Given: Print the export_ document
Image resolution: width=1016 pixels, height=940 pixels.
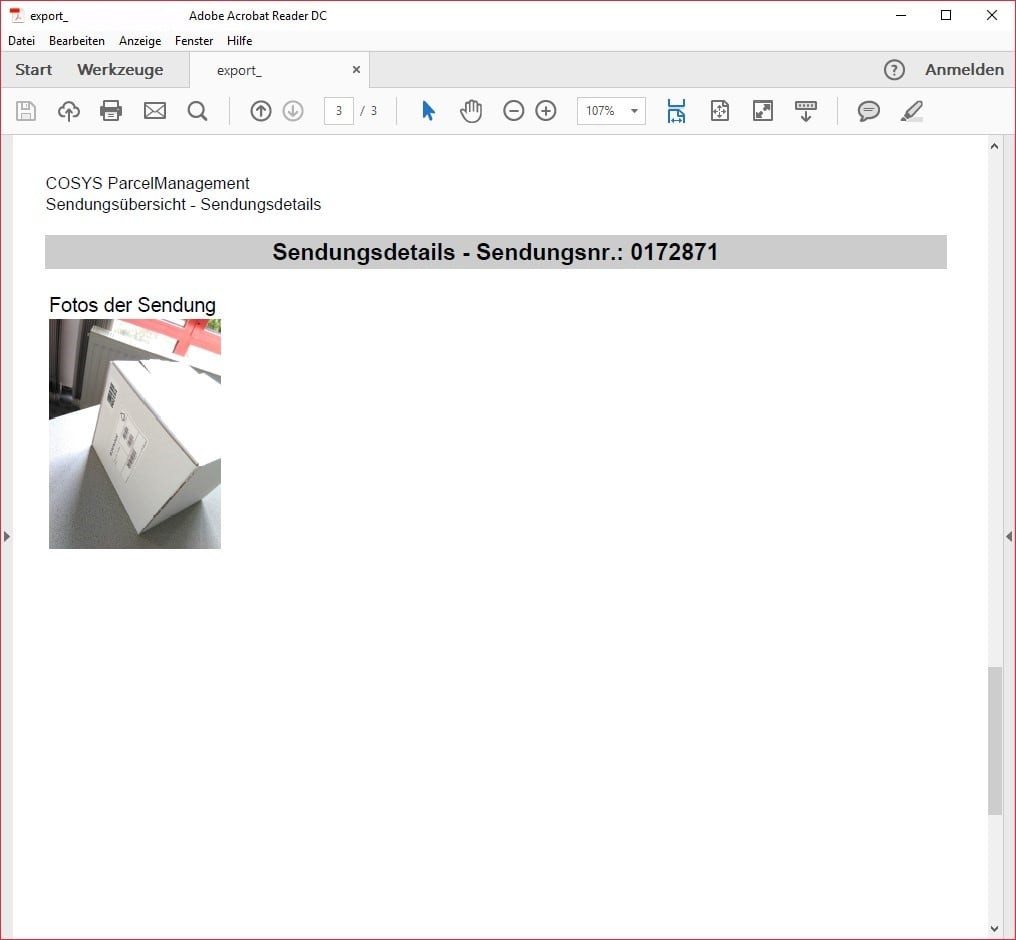Looking at the screenshot, I should 111,111.
